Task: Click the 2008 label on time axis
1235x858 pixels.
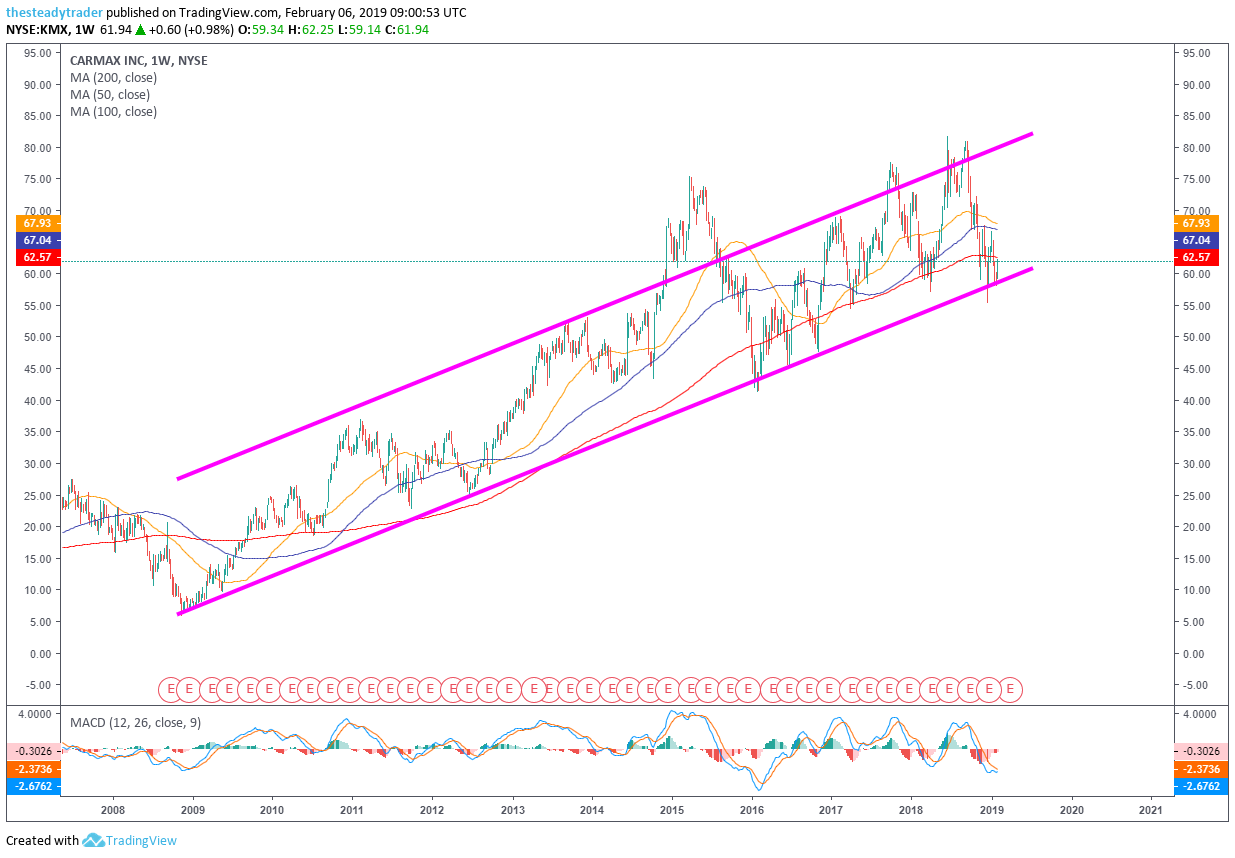Action: click(112, 810)
